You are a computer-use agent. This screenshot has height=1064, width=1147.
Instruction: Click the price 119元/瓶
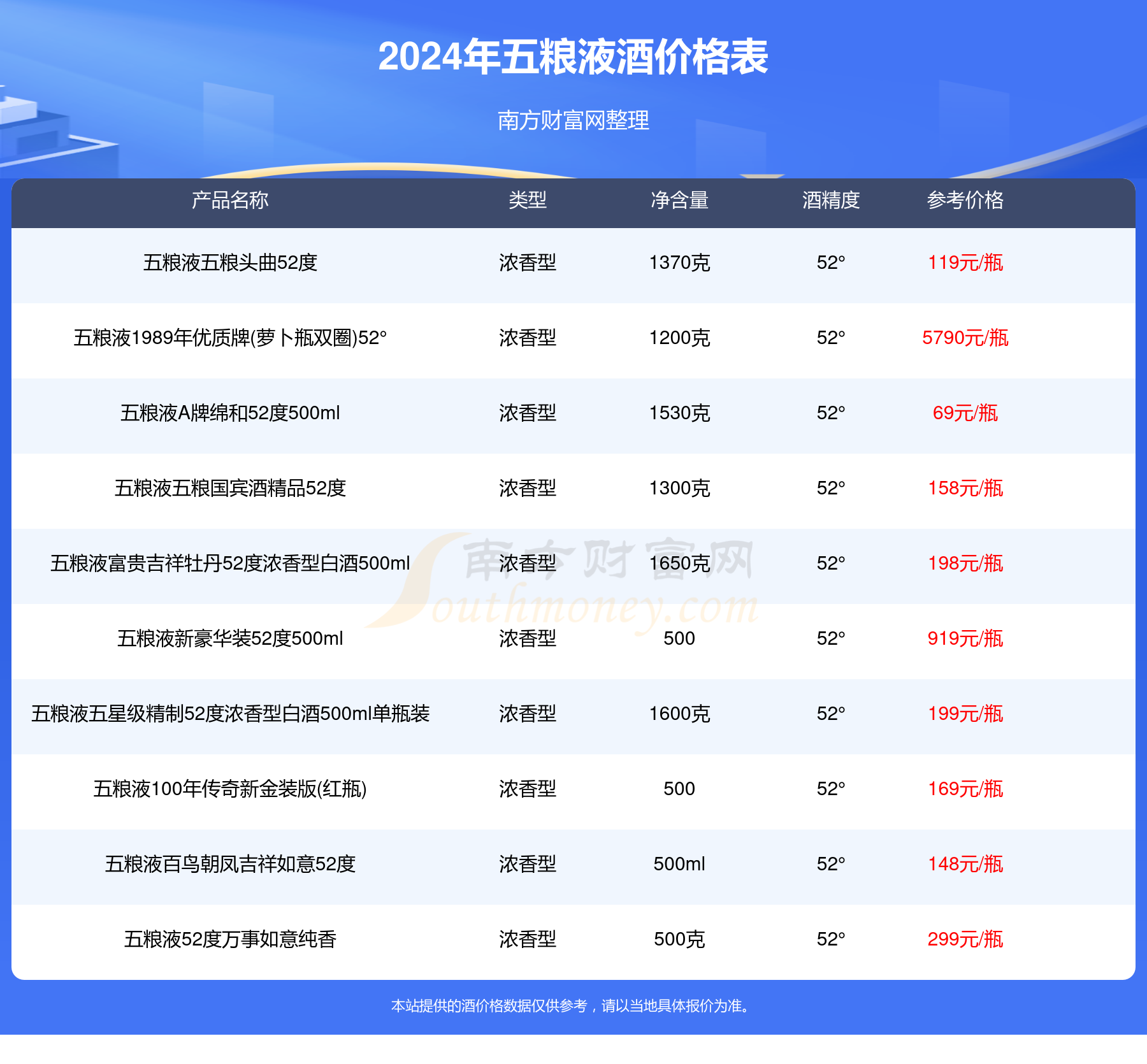click(x=965, y=262)
